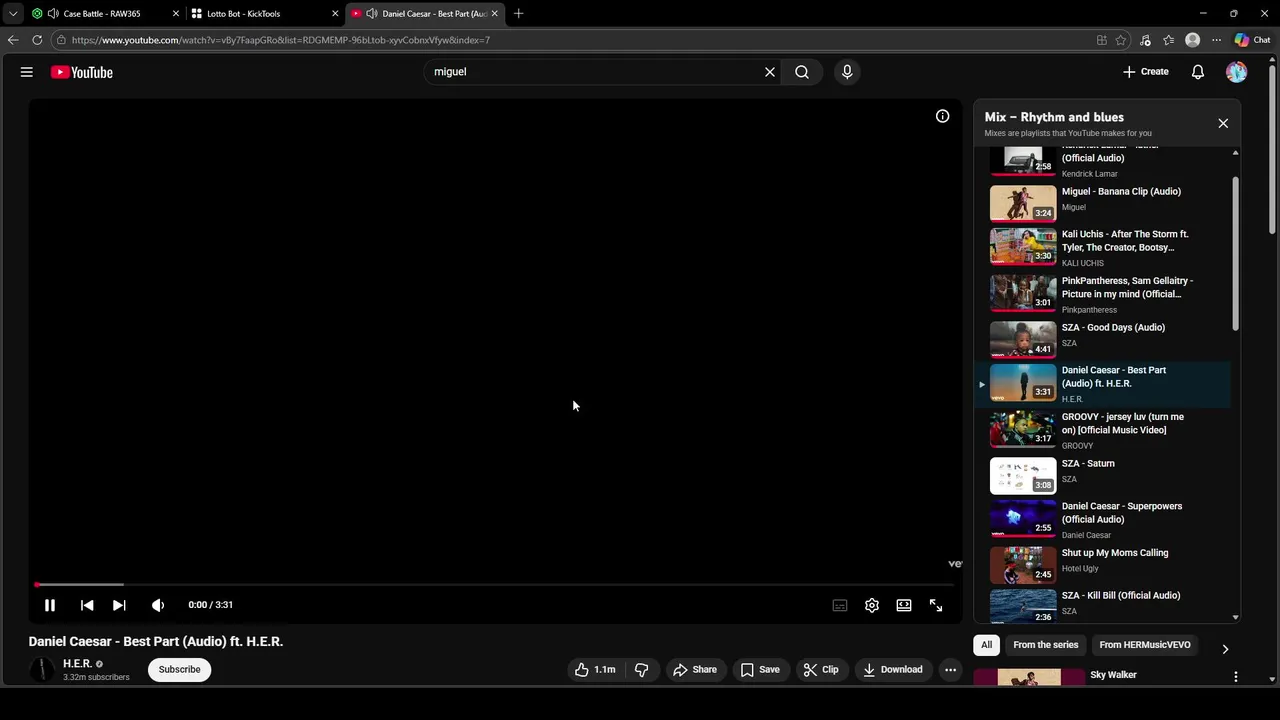The width and height of the screenshot is (1280, 720).
Task: Create a Clip of the video
Action: (x=821, y=670)
